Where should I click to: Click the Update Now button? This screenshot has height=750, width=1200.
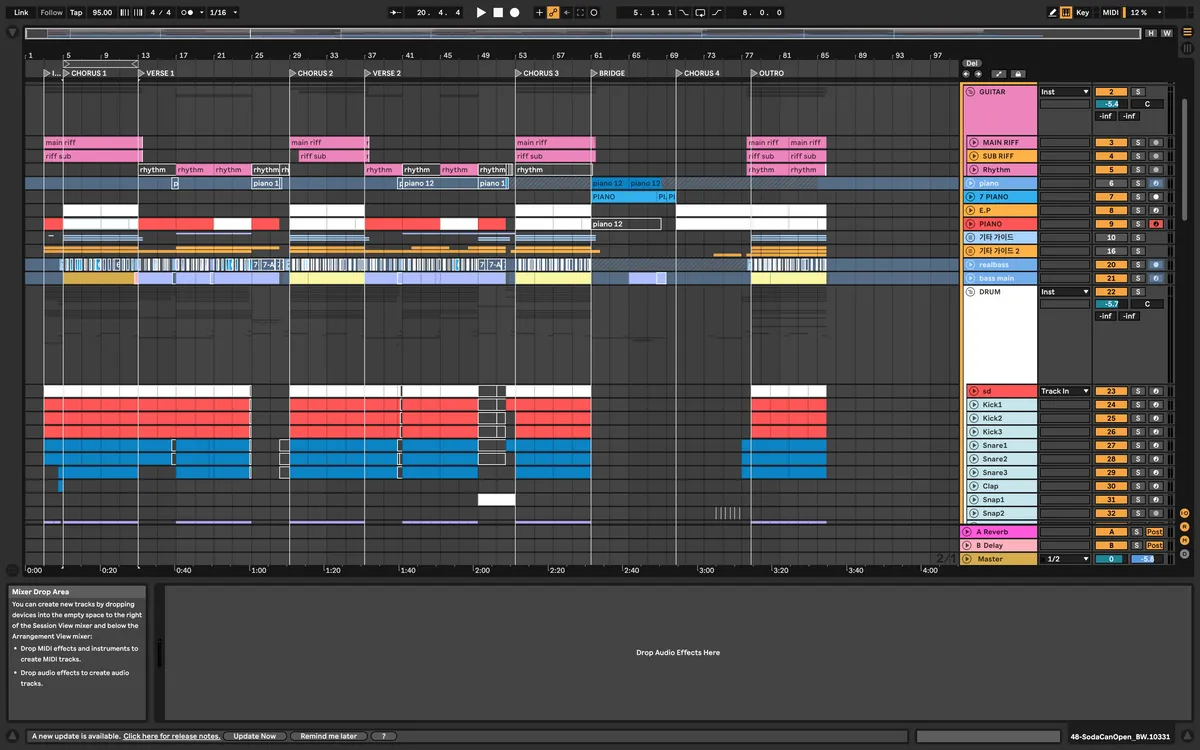pos(255,736)
